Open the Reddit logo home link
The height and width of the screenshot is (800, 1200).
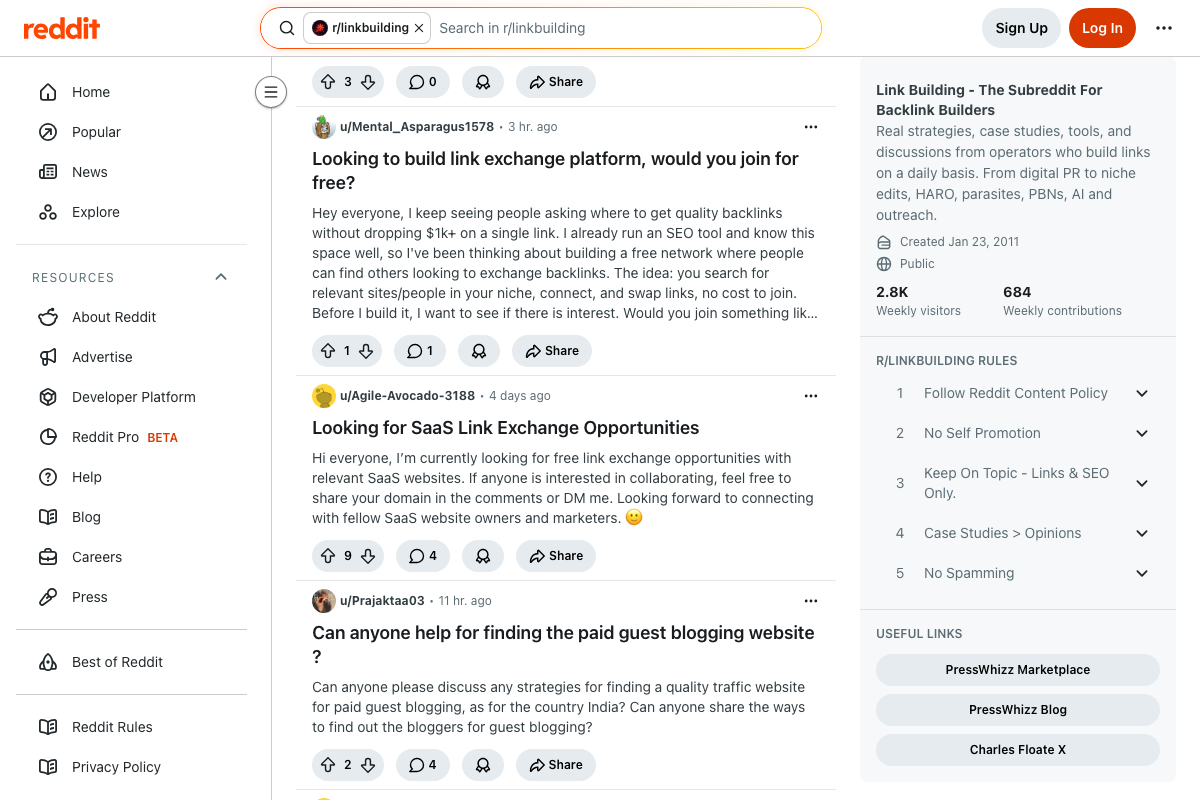(62, 28)
